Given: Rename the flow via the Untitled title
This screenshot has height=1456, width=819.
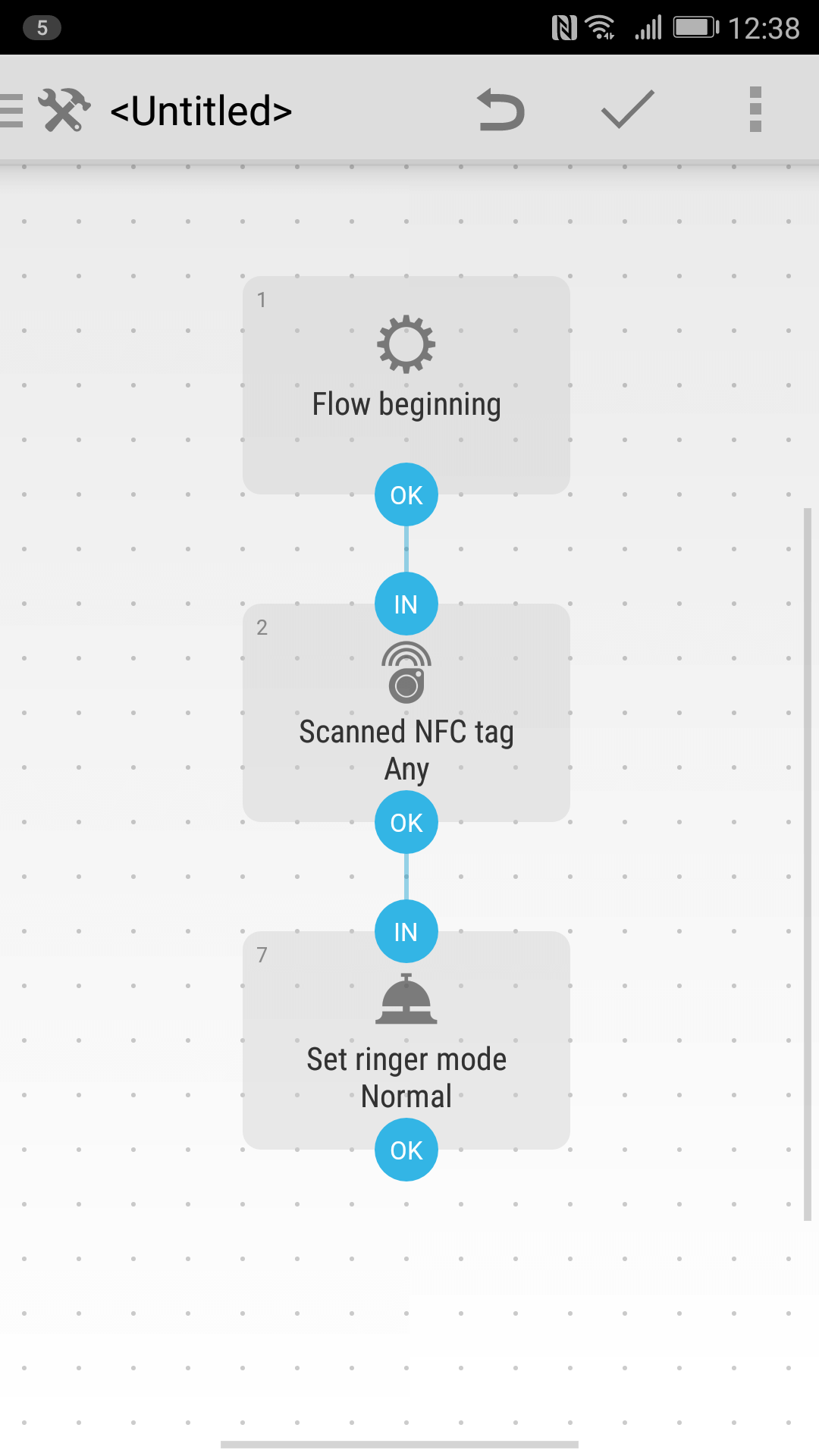Looking at the screenshot, I should 201,111.
